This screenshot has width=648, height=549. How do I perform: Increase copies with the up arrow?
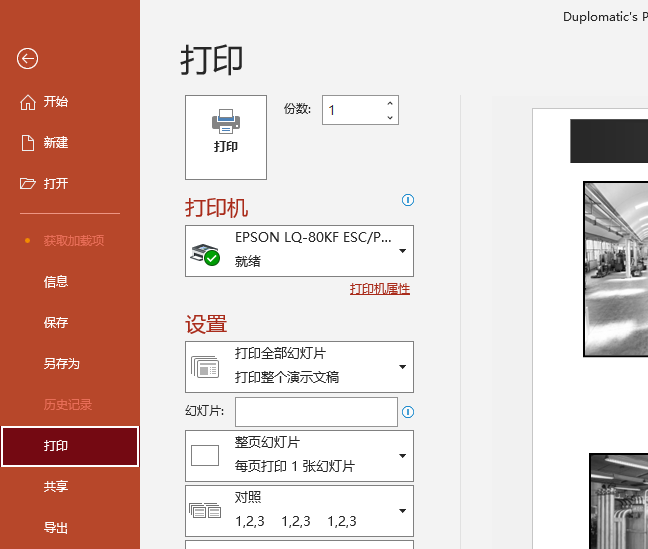[x=390, y=103]
